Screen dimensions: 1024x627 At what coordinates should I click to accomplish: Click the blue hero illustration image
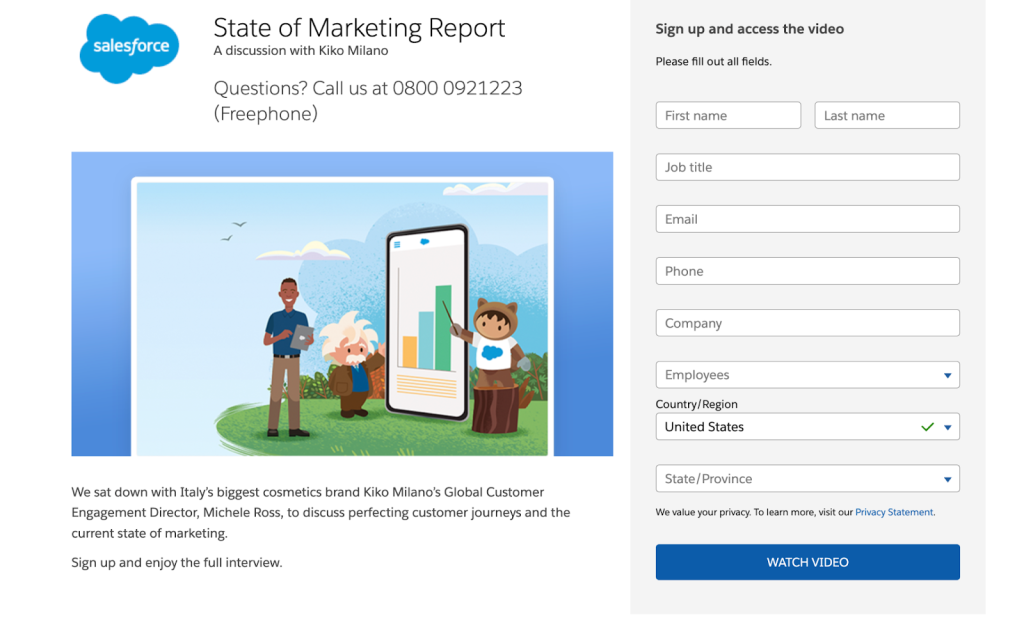pos(341,303)
